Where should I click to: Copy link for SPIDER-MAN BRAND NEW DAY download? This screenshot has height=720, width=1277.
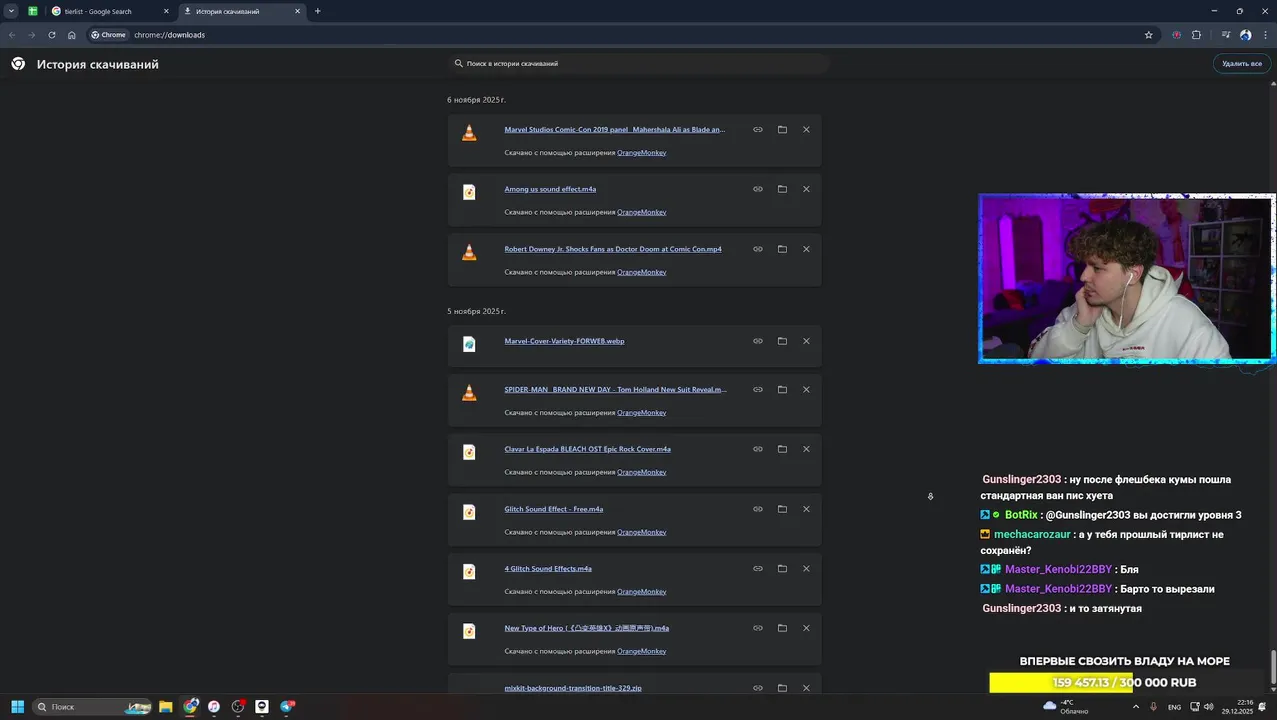(x=758, y=389)
